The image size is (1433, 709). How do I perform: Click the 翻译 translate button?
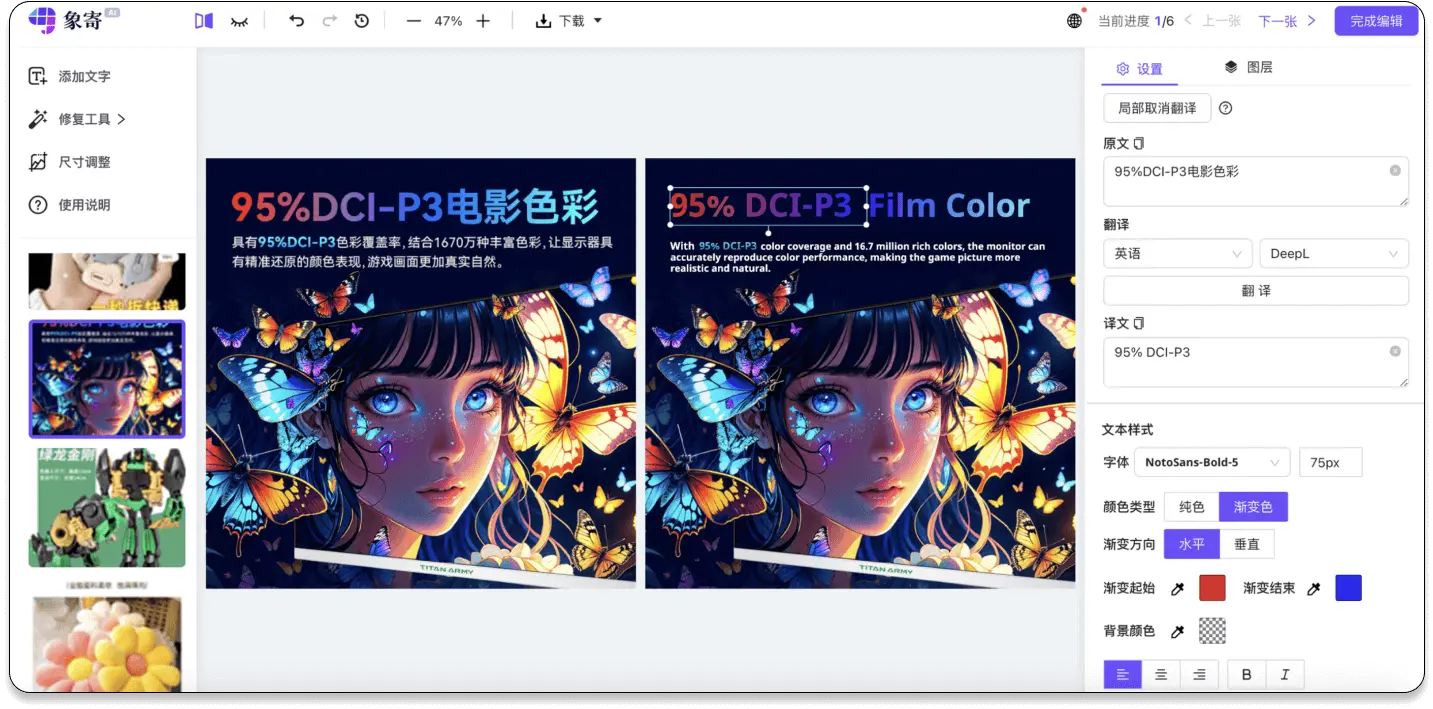coord(1256,291)
